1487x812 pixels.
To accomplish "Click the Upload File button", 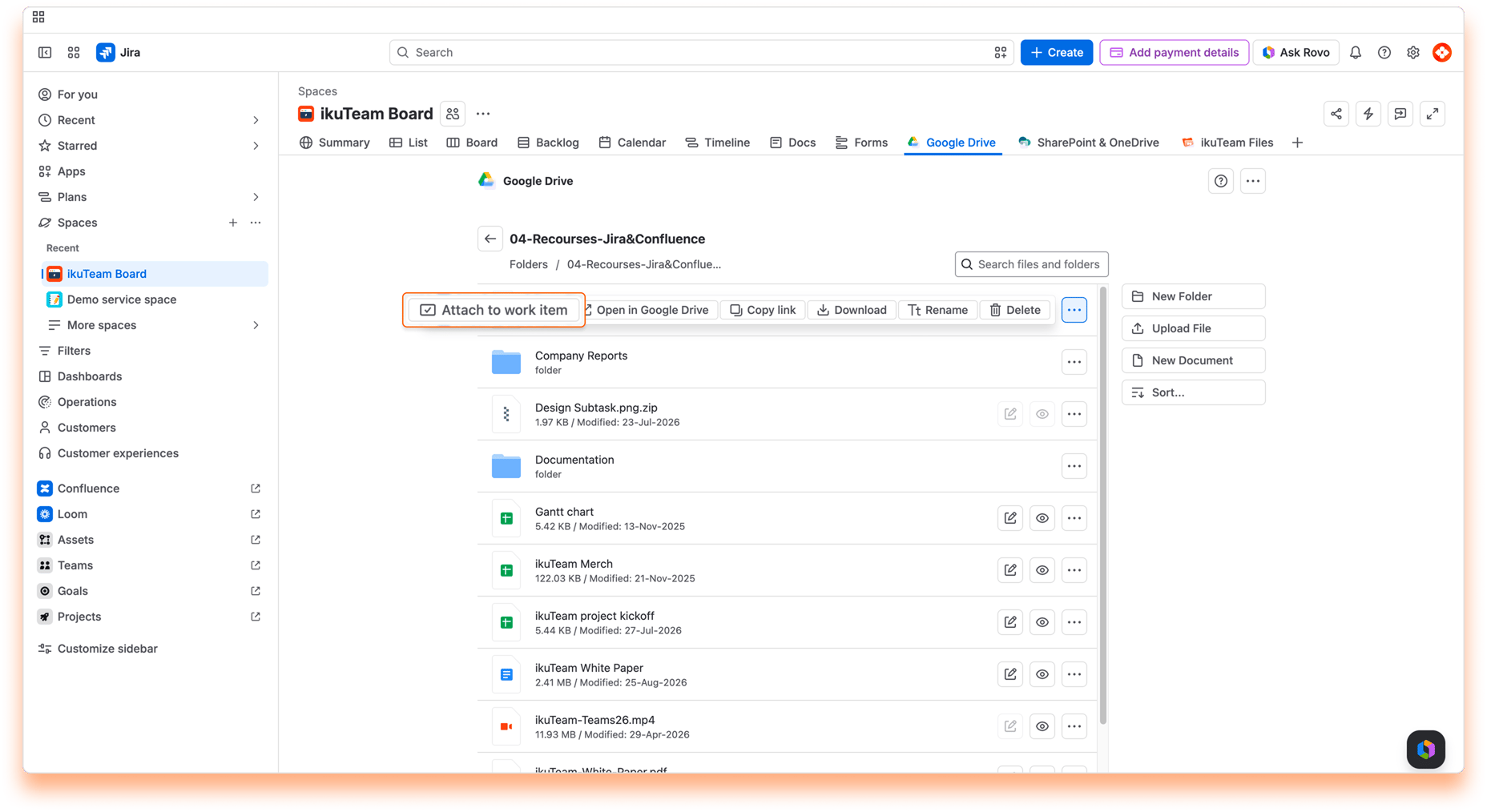I will (x=1193, y=328).
